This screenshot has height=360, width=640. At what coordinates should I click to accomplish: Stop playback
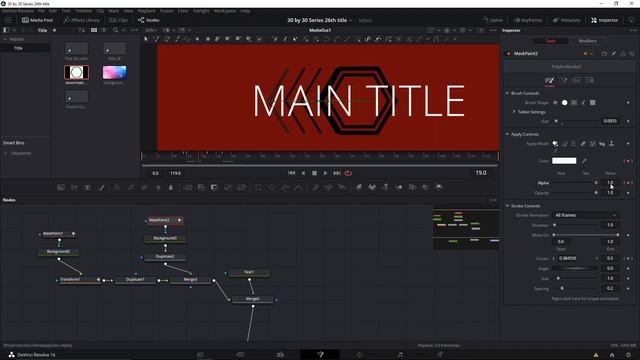(314, 173)
